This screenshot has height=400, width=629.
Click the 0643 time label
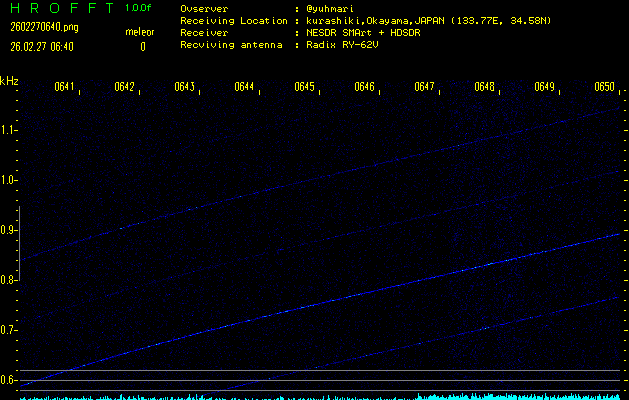coord(184,87)
